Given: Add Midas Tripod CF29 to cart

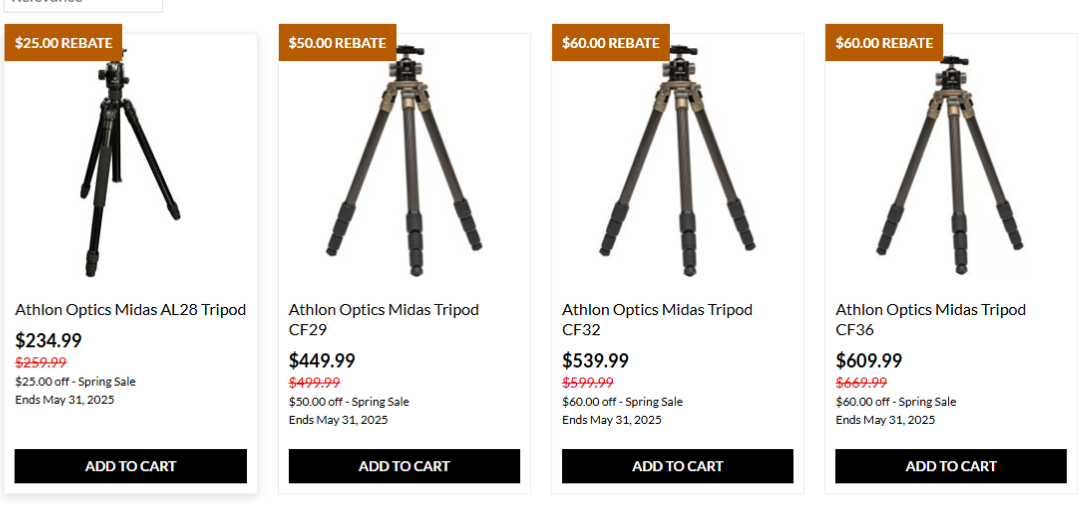Looking at the screenshot, I should pyautogui.click(x=404, y=466).
